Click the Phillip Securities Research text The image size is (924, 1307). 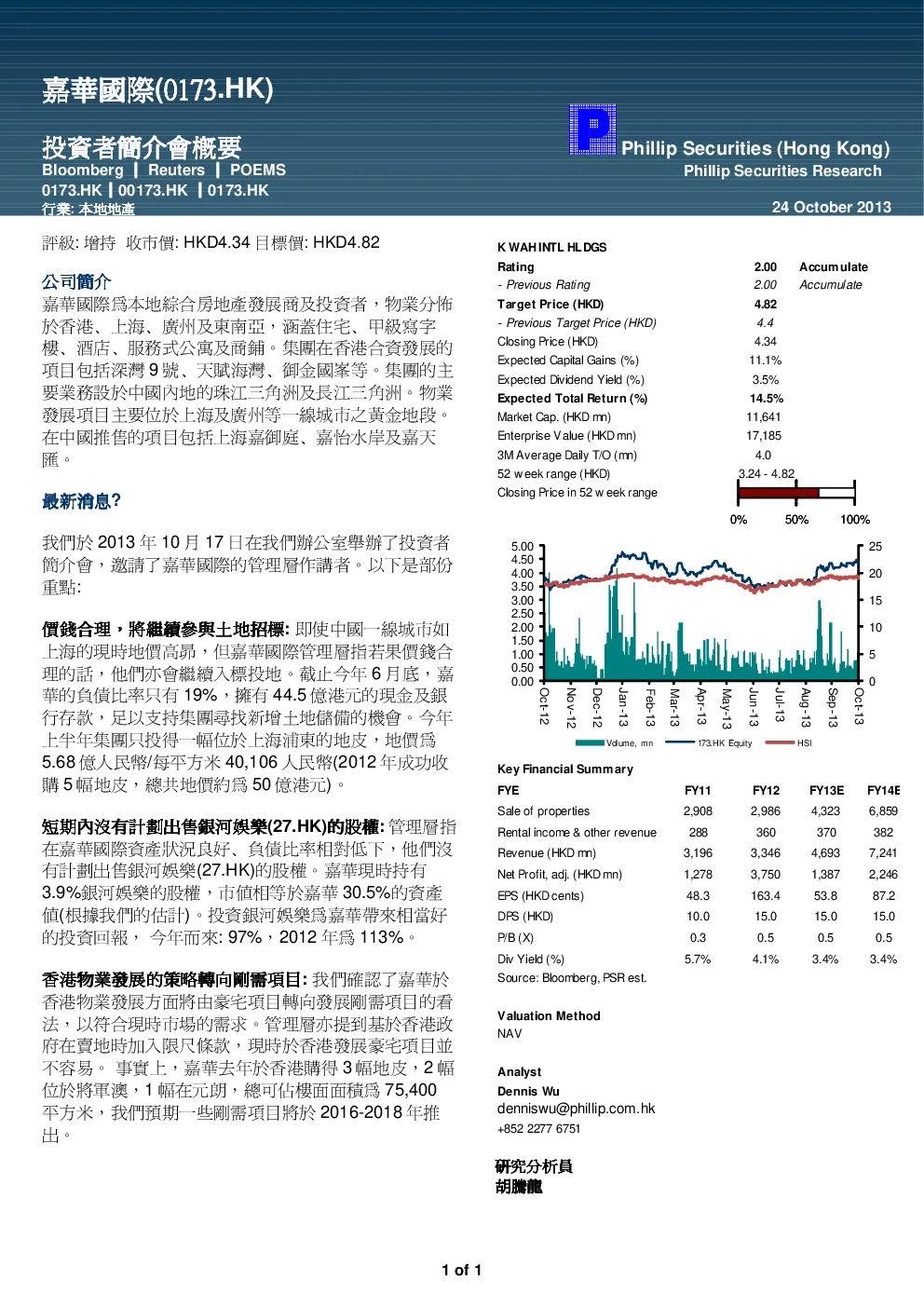(782, 171)
